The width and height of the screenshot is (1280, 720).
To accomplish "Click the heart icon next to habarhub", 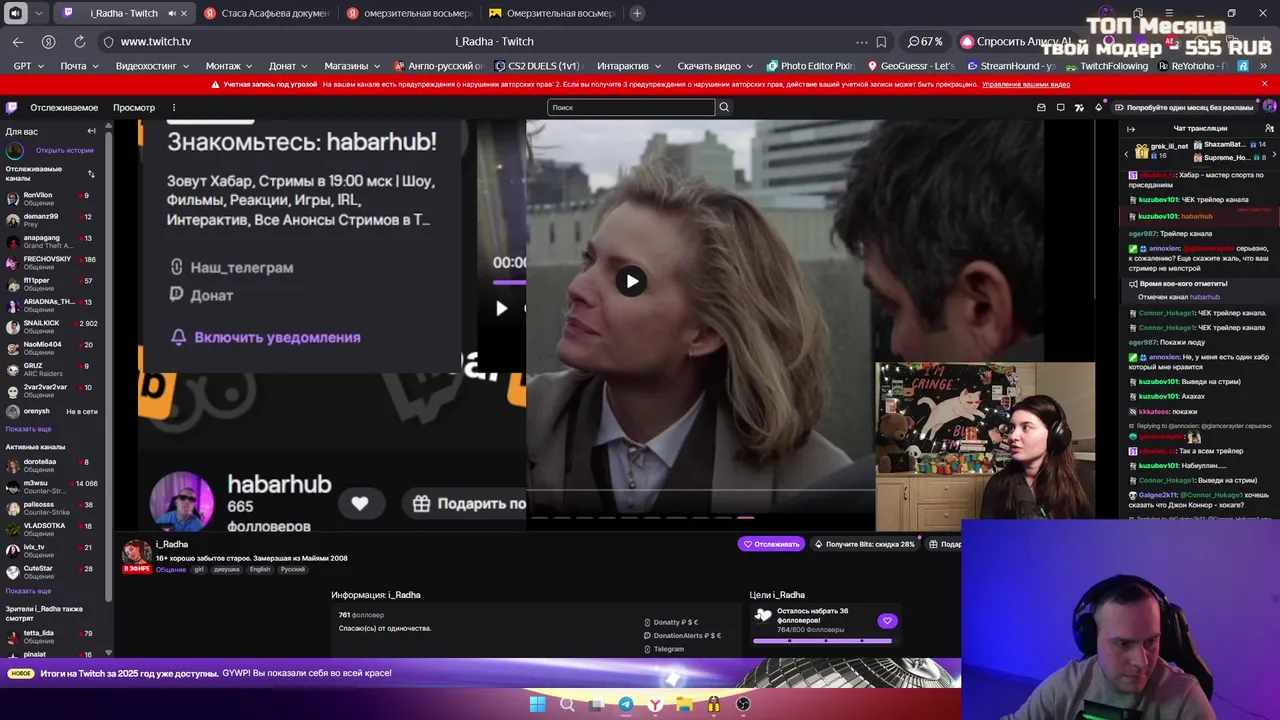I will point(360,503).
